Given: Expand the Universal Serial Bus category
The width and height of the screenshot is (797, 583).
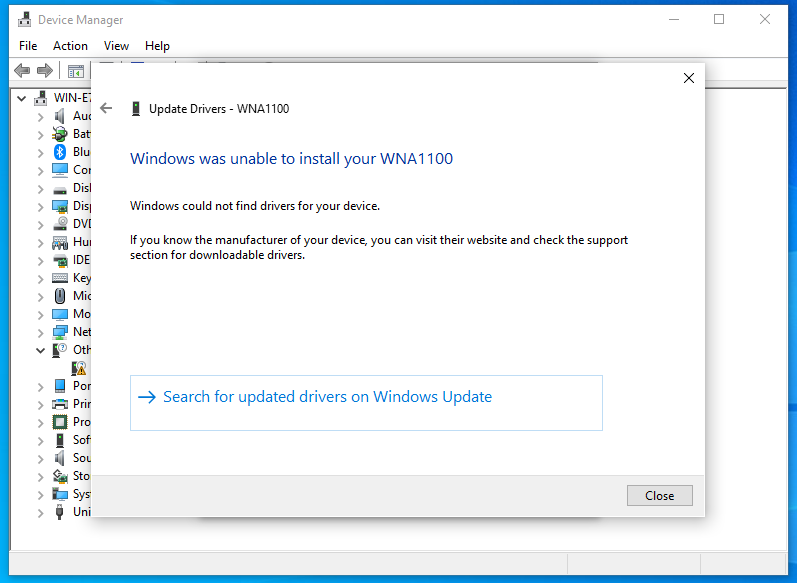Looking at the screenshot, I should [x=41, y=513].
